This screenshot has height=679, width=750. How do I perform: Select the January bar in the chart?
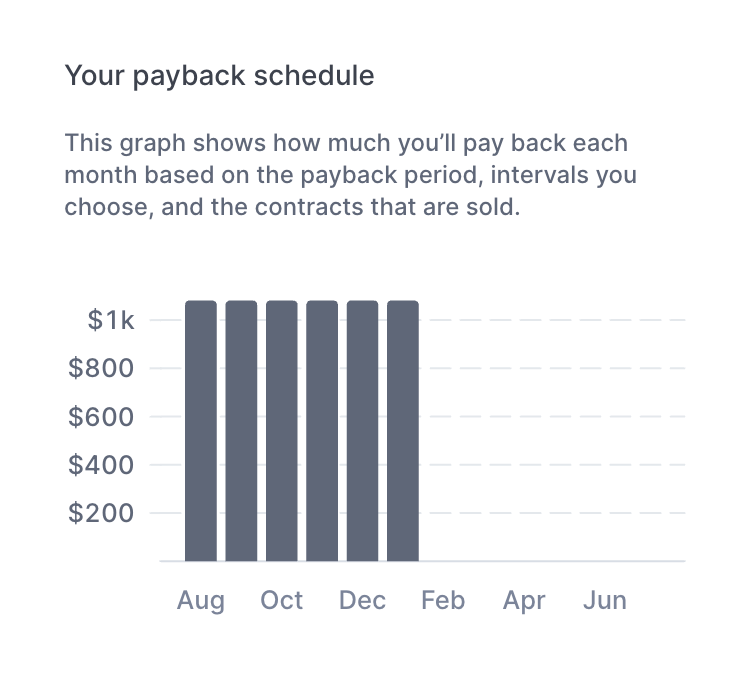pyautogui.click(x=403, y=430)
